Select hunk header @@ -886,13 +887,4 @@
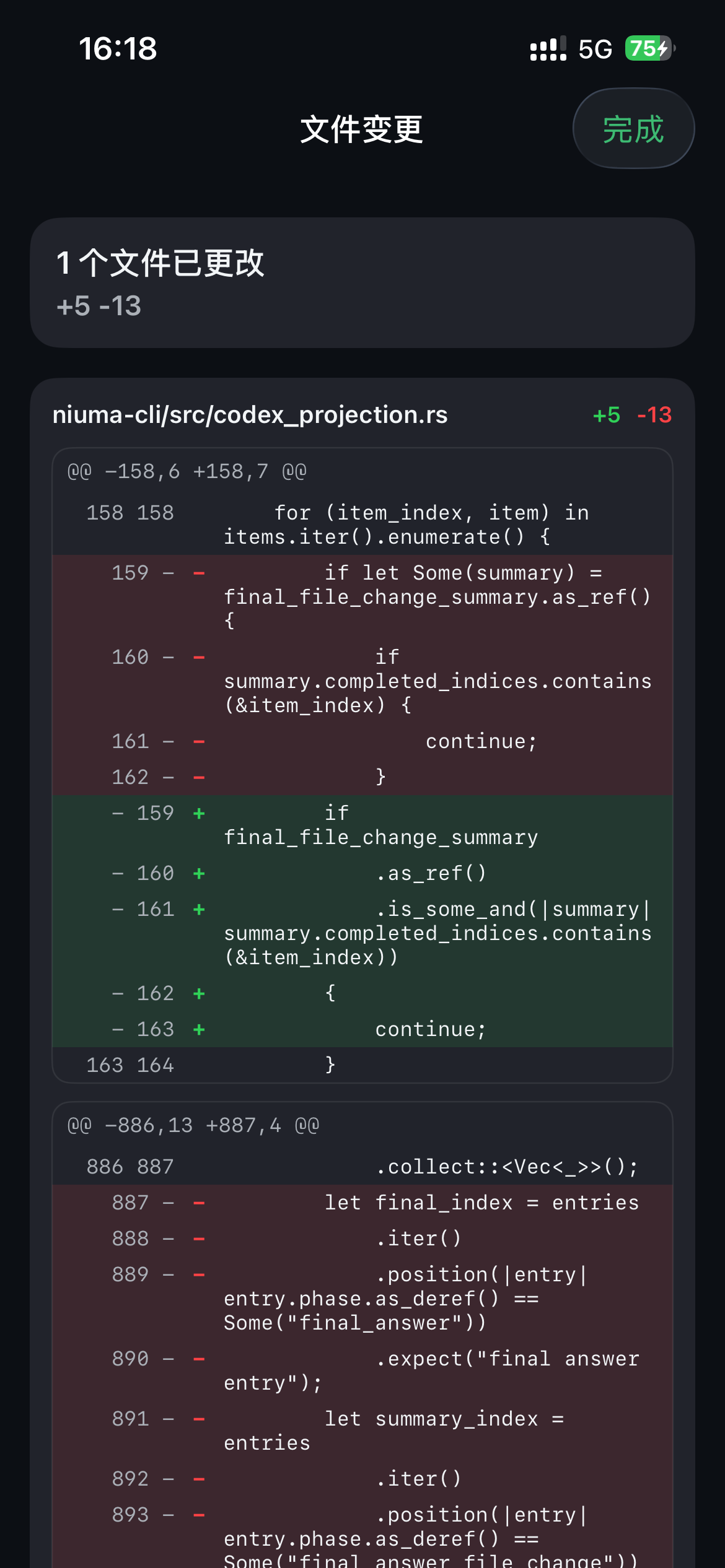 (x=193, y=1125)
